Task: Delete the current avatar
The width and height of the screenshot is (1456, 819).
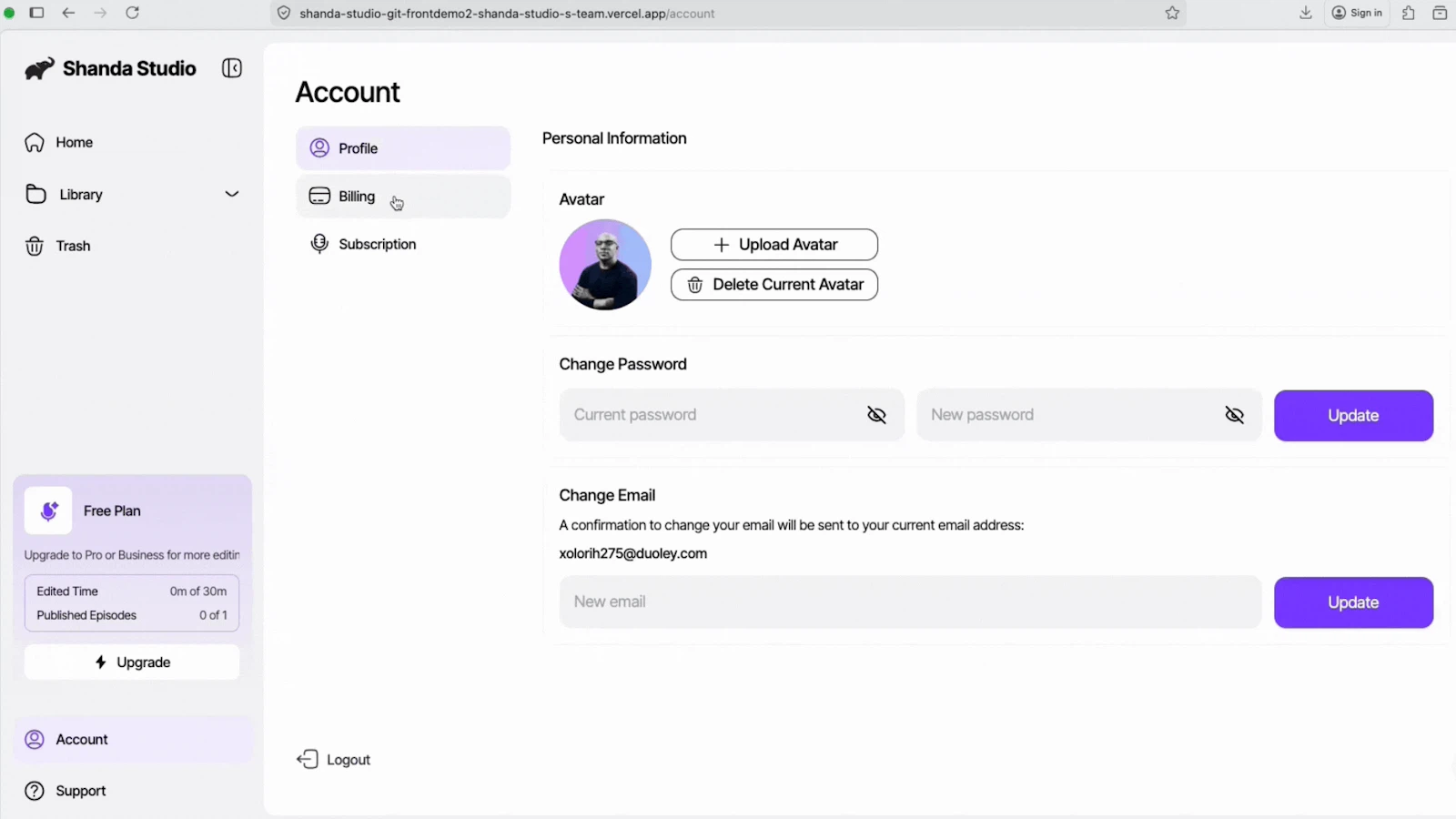Action: (x=773, y=284)
